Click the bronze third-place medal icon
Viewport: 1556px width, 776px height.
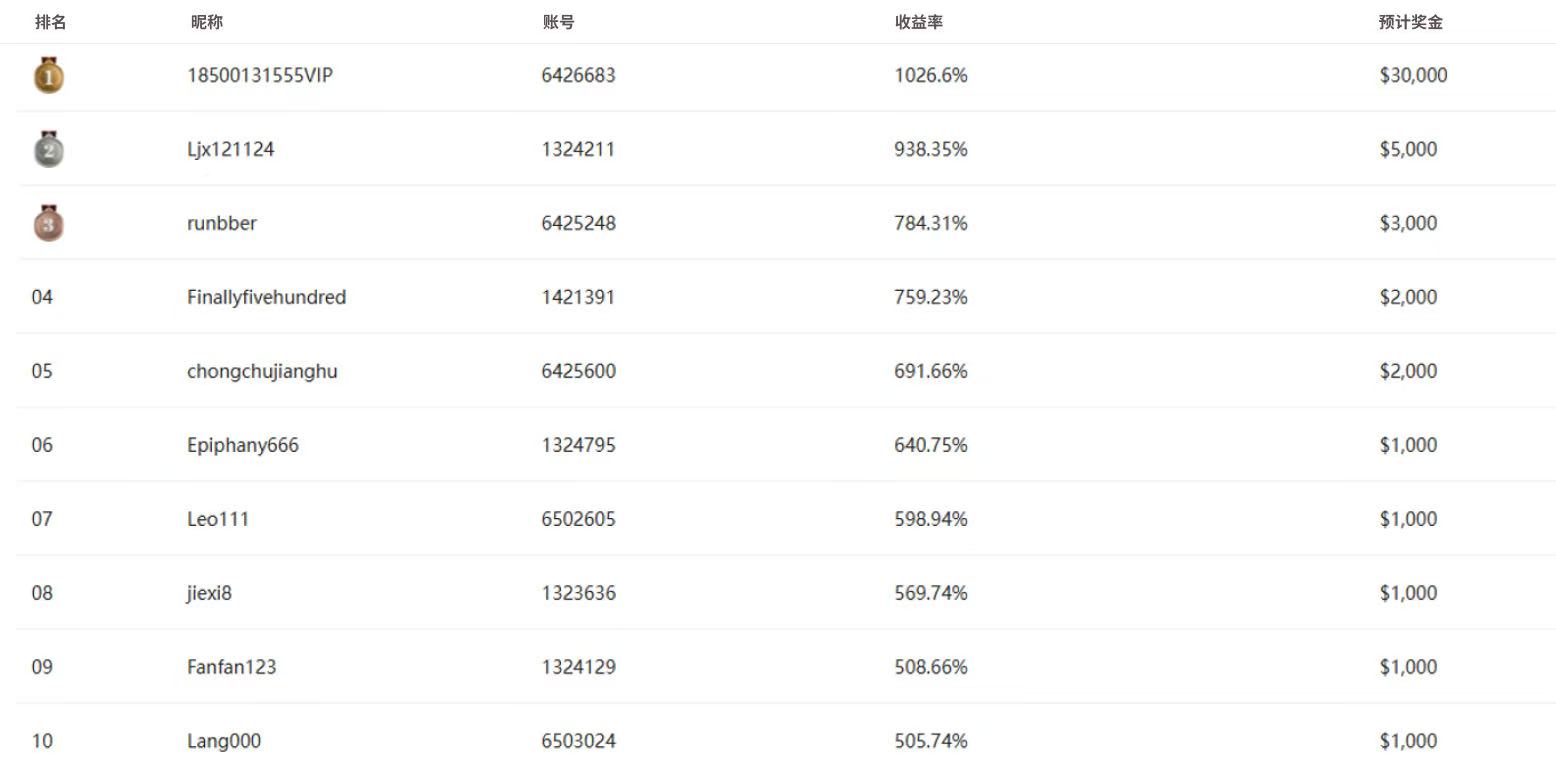point(48,223)
